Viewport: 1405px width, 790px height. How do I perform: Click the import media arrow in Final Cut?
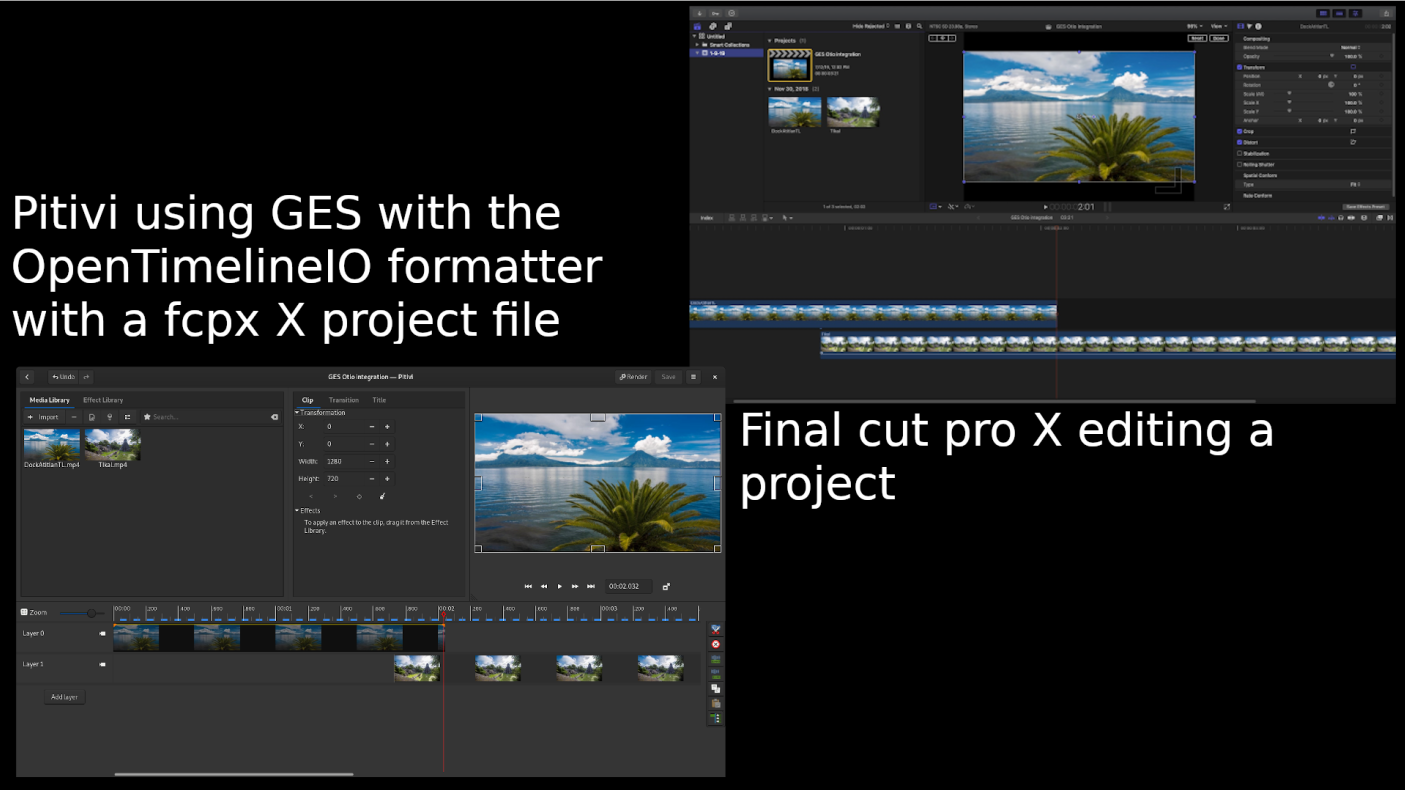pos(699,13)
